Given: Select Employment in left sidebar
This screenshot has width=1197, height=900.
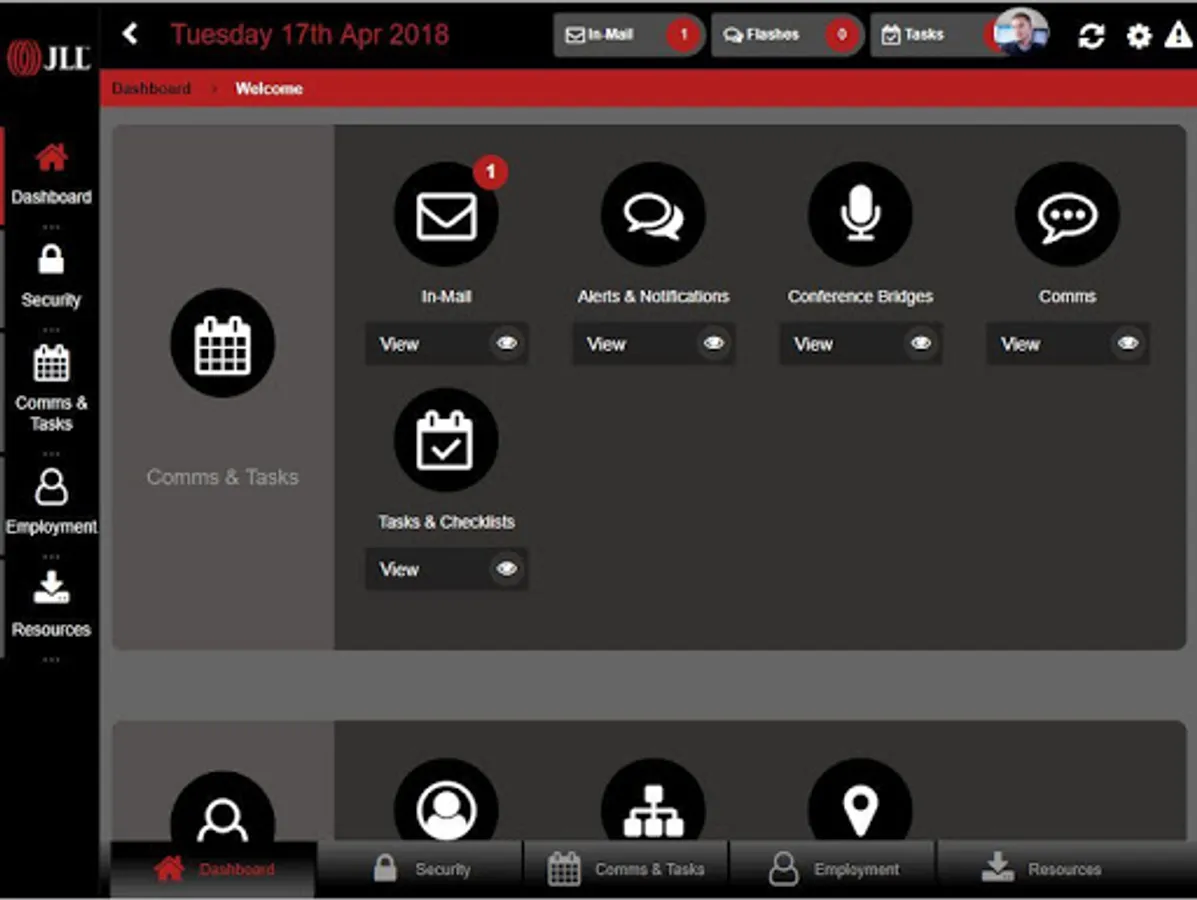Looking at the screenshot, I should (x=50, y=503).
